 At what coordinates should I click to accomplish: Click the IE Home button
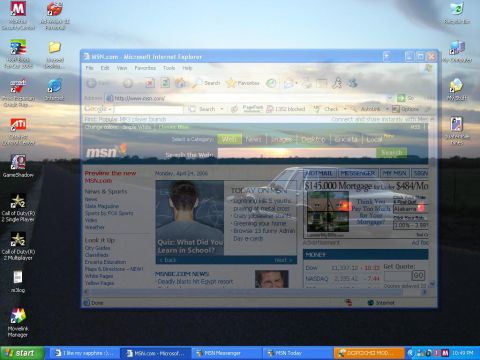pos(180,83)
